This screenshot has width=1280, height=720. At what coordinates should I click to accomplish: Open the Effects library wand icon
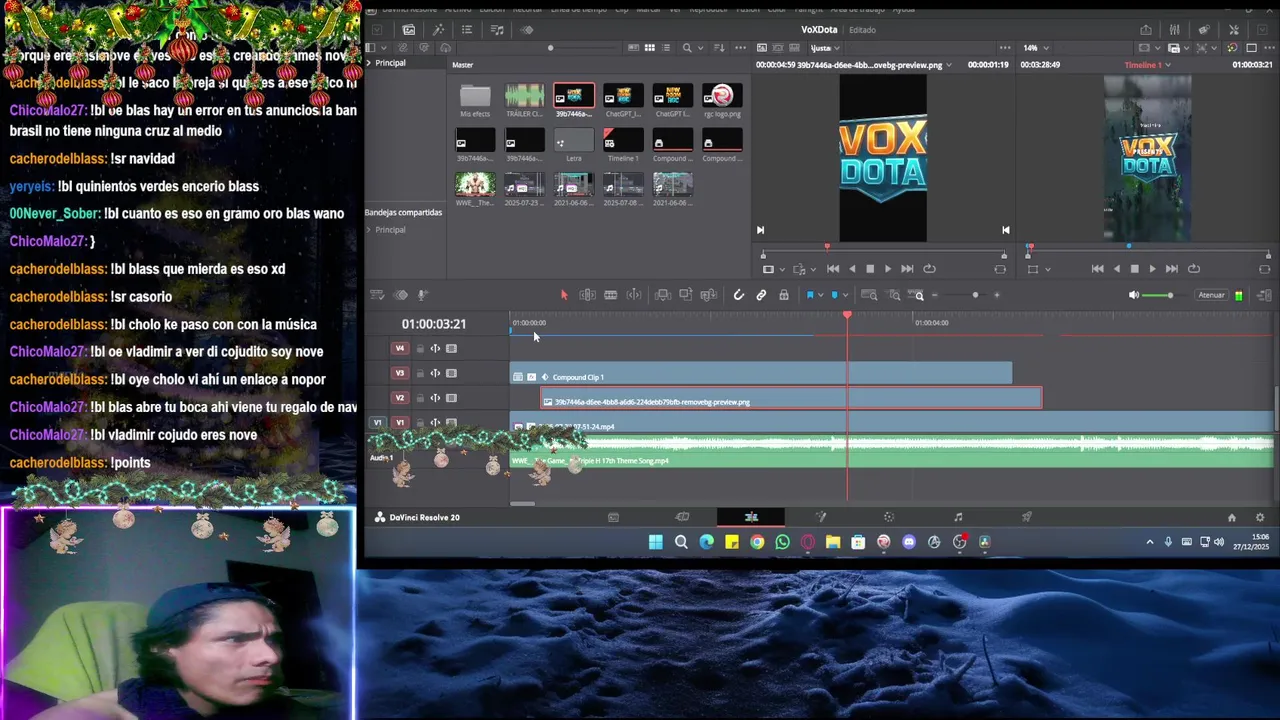(439, 30)
